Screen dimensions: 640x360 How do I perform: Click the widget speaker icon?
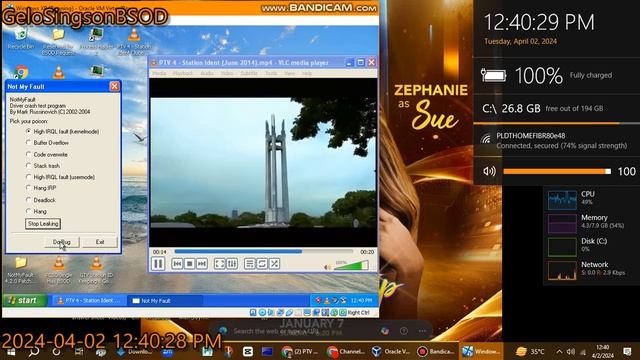click(489, 171)
